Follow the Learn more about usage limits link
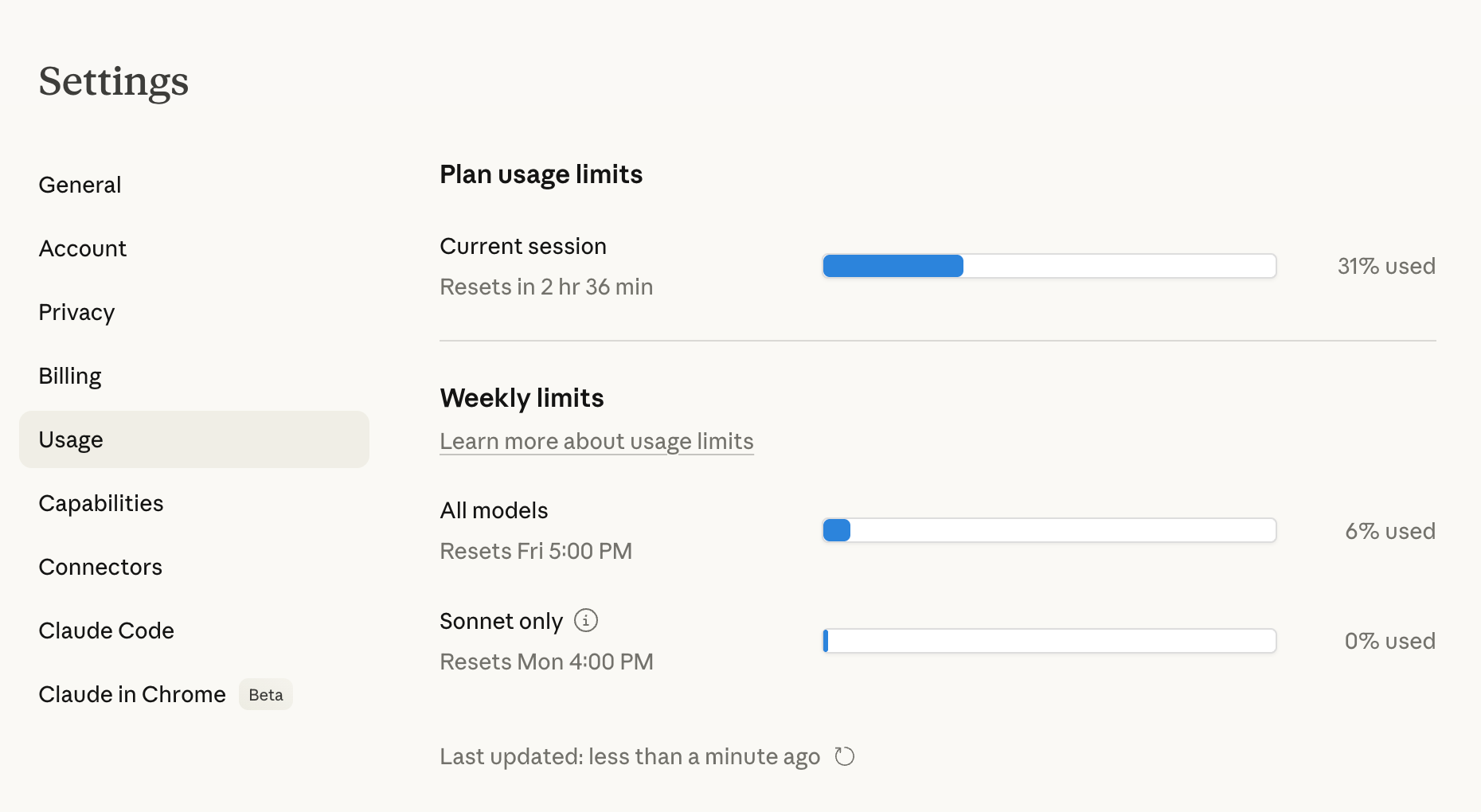Viewport: 1481px width, 812px height. click(596, 441)
